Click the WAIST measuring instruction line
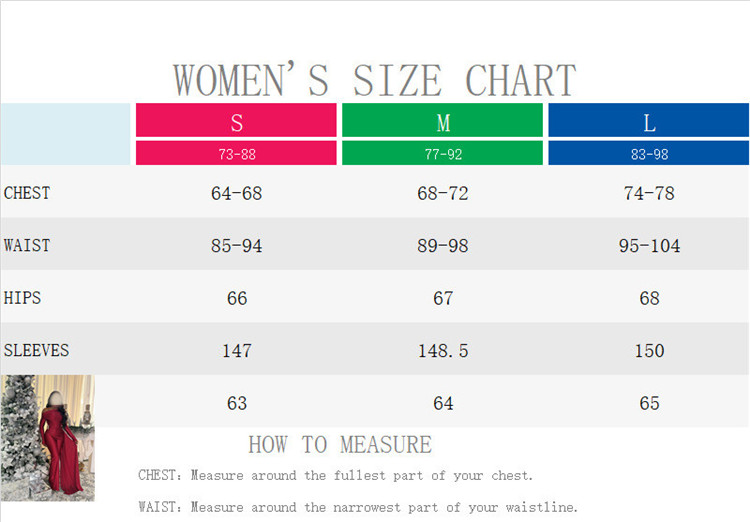 (x=358, y=507)
